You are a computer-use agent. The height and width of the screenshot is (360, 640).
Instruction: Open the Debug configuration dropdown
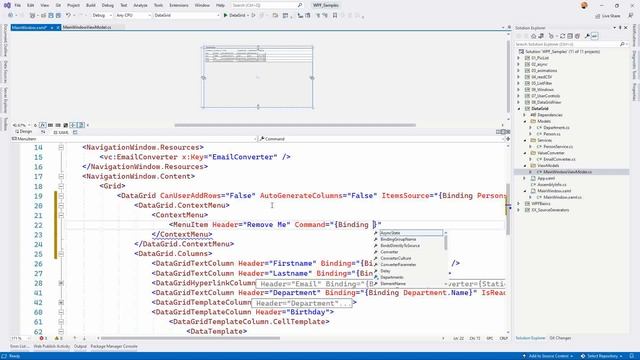pos(102,15)
